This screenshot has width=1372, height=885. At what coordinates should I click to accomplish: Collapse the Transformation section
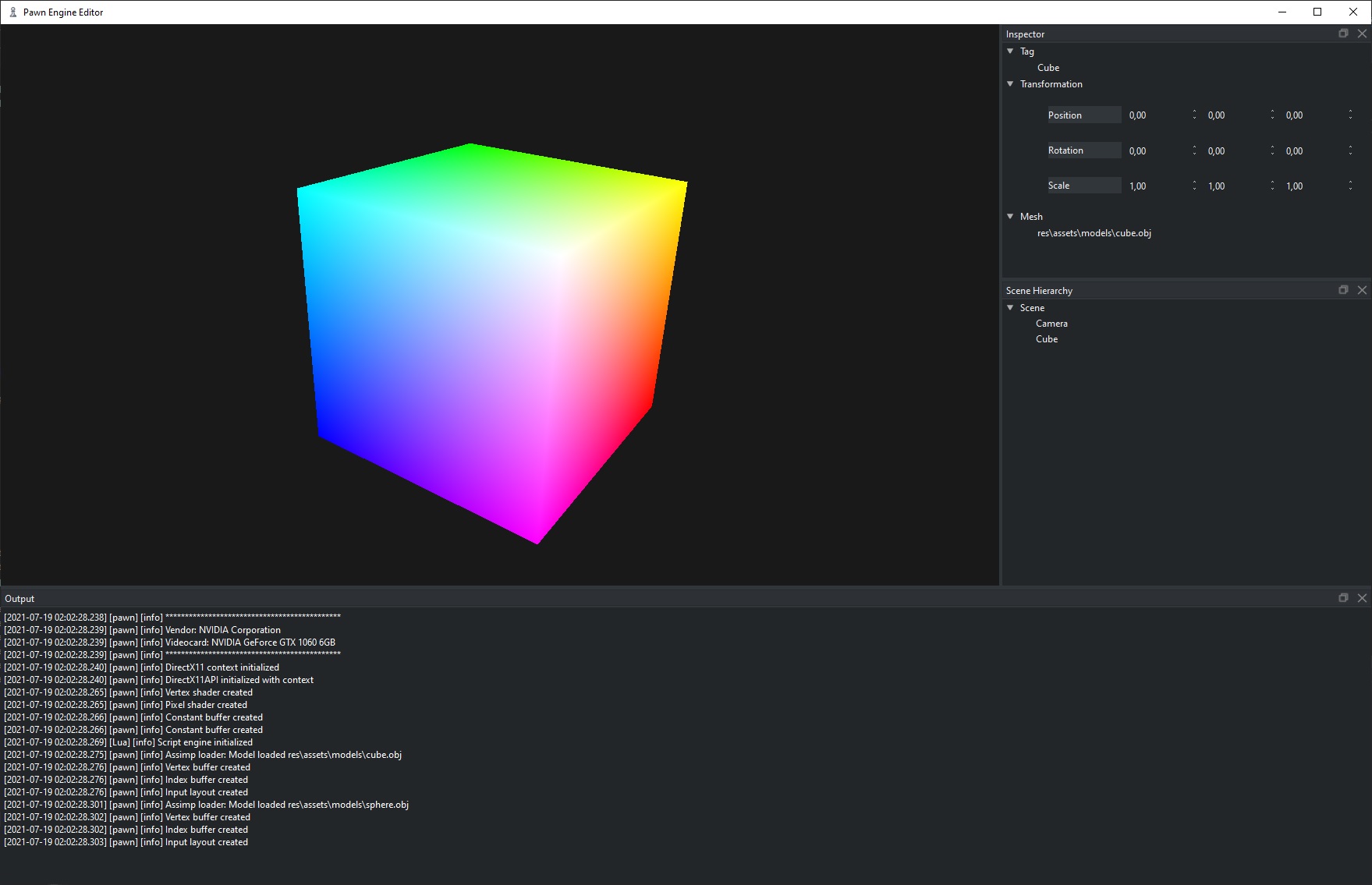click(x=1010, y=84)
